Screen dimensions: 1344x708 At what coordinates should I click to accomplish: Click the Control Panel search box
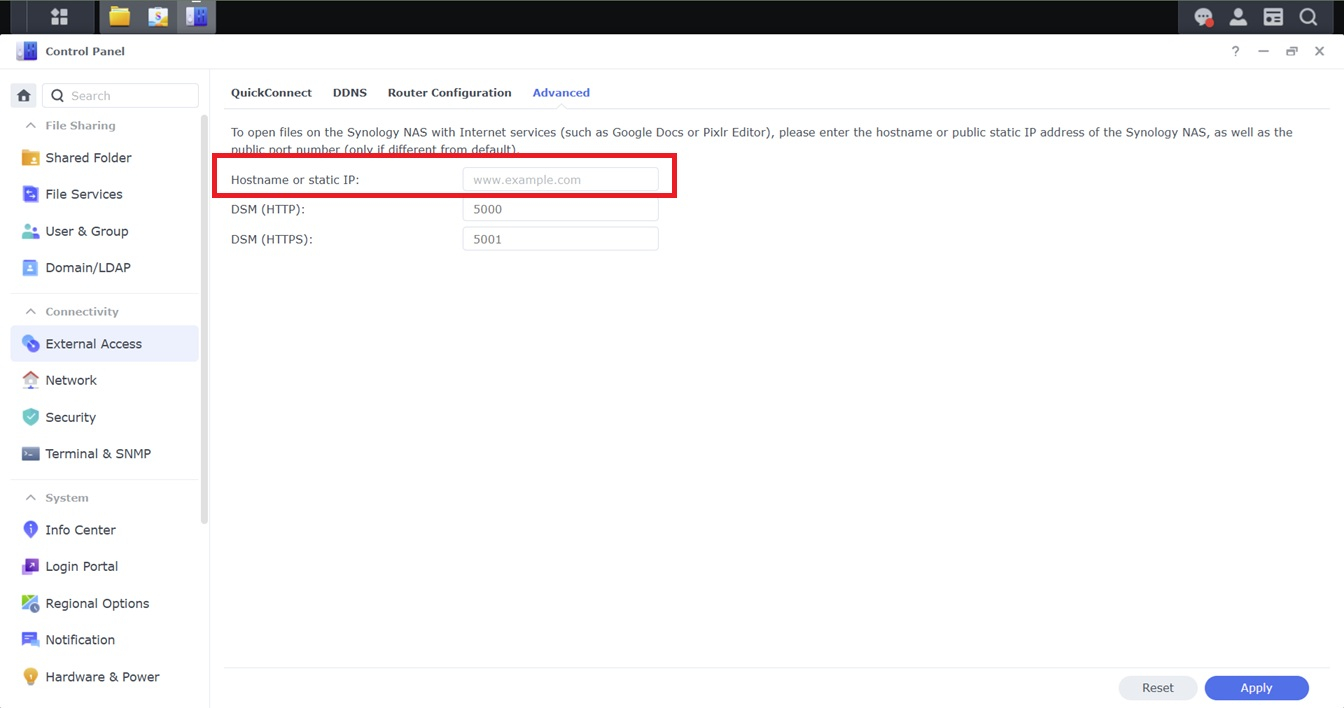click(x=120, y=96)
